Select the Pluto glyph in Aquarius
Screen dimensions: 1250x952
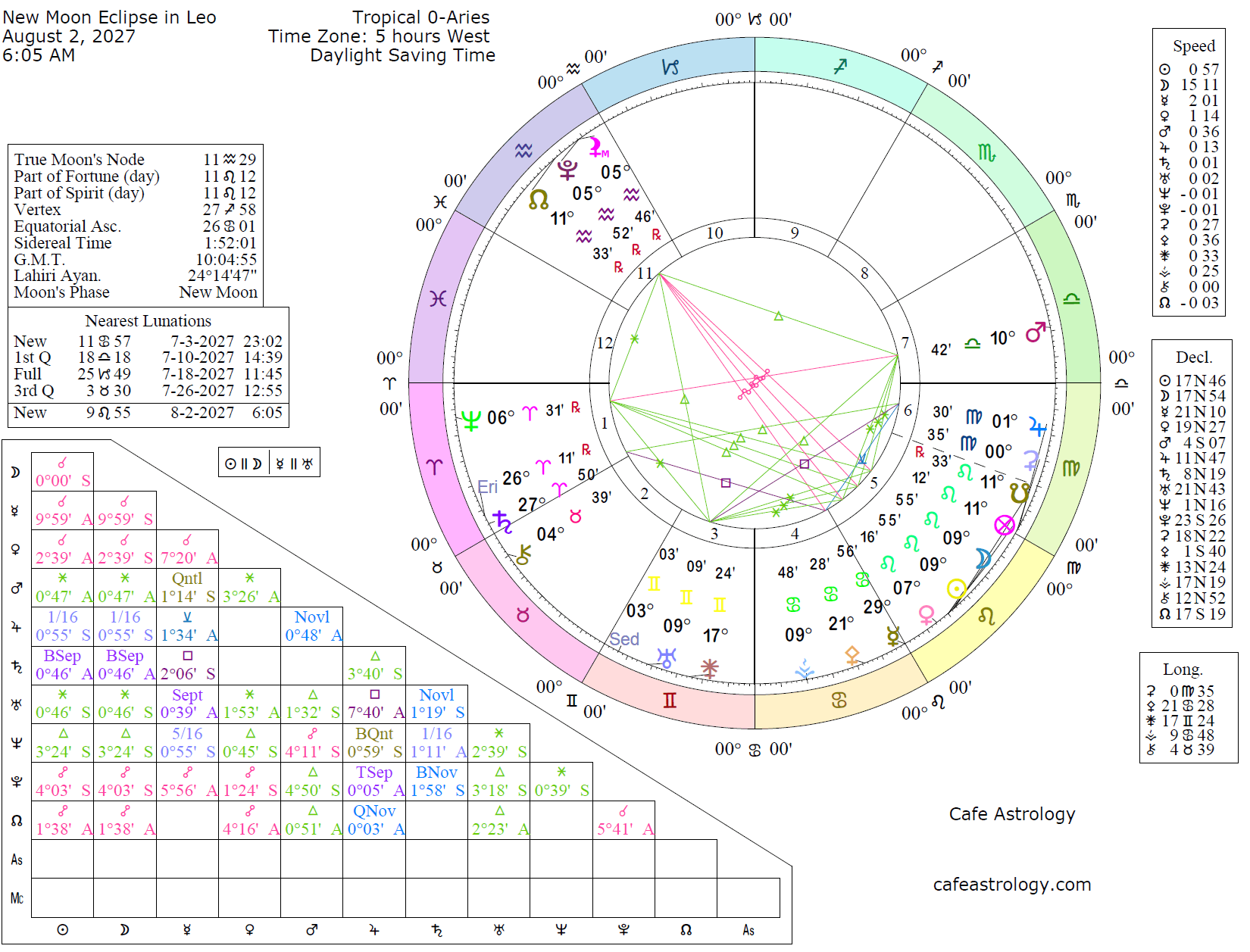tap(567, 170)
